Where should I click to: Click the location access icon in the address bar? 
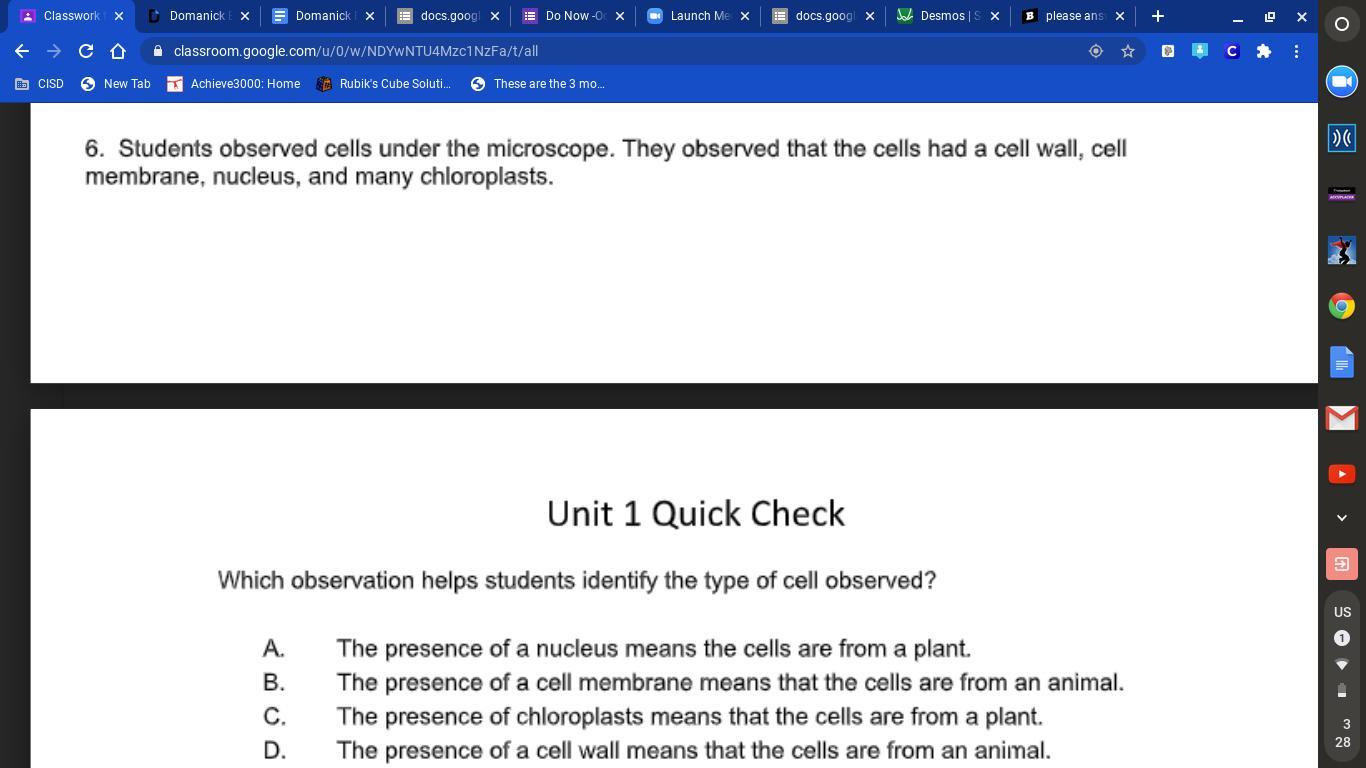coord(1096,51)
